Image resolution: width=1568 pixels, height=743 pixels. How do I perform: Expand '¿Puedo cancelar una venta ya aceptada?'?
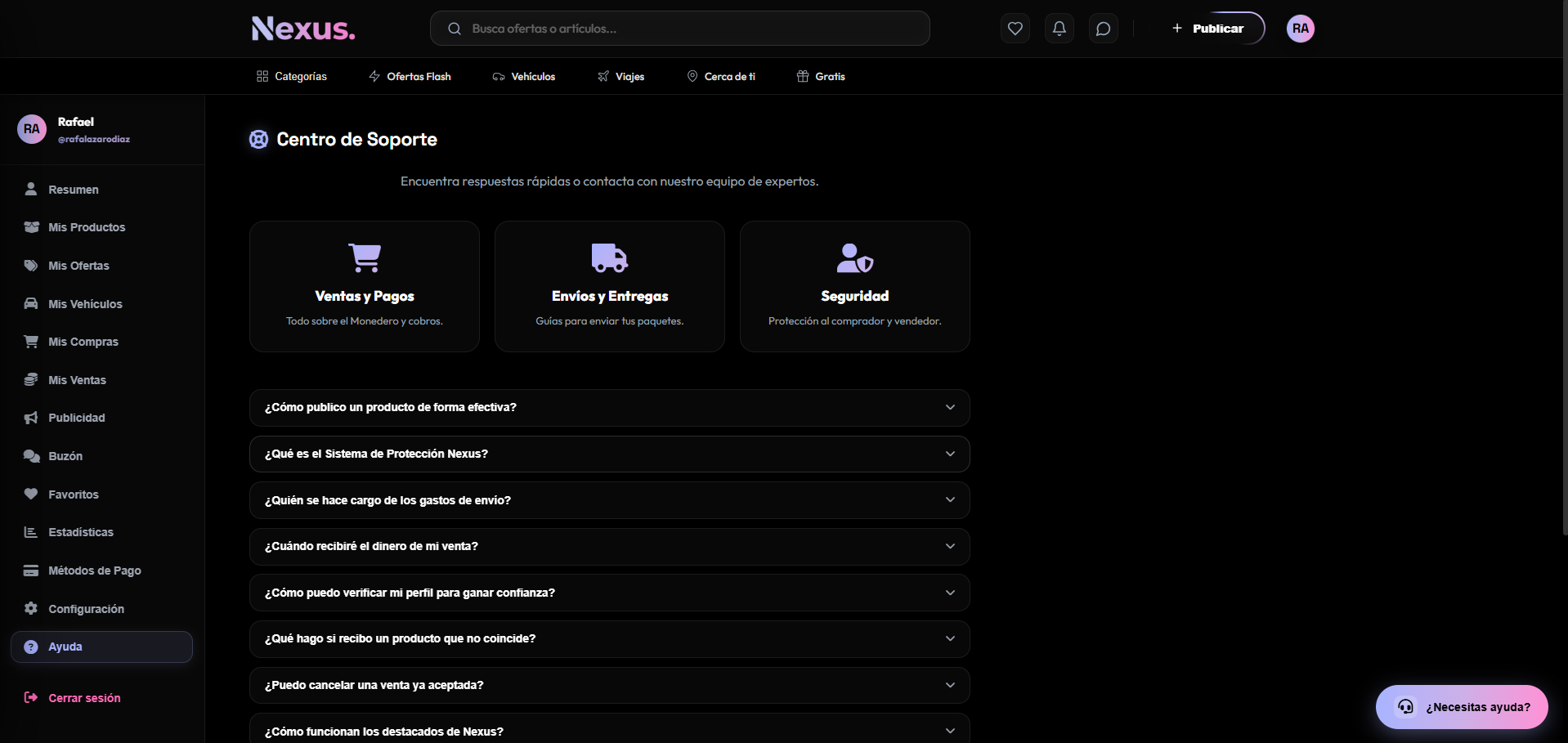[610, 685]
